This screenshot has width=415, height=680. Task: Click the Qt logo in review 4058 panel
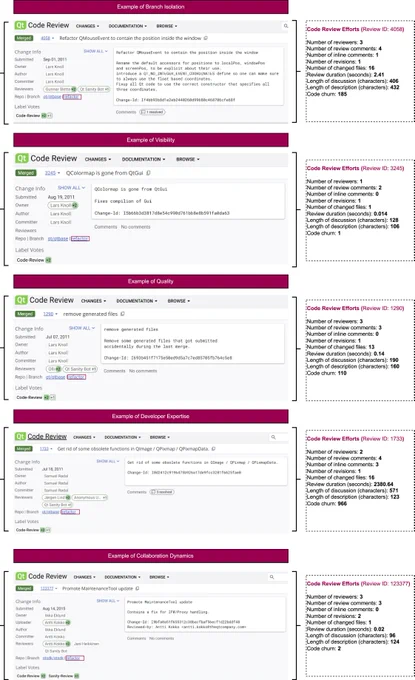20,25
